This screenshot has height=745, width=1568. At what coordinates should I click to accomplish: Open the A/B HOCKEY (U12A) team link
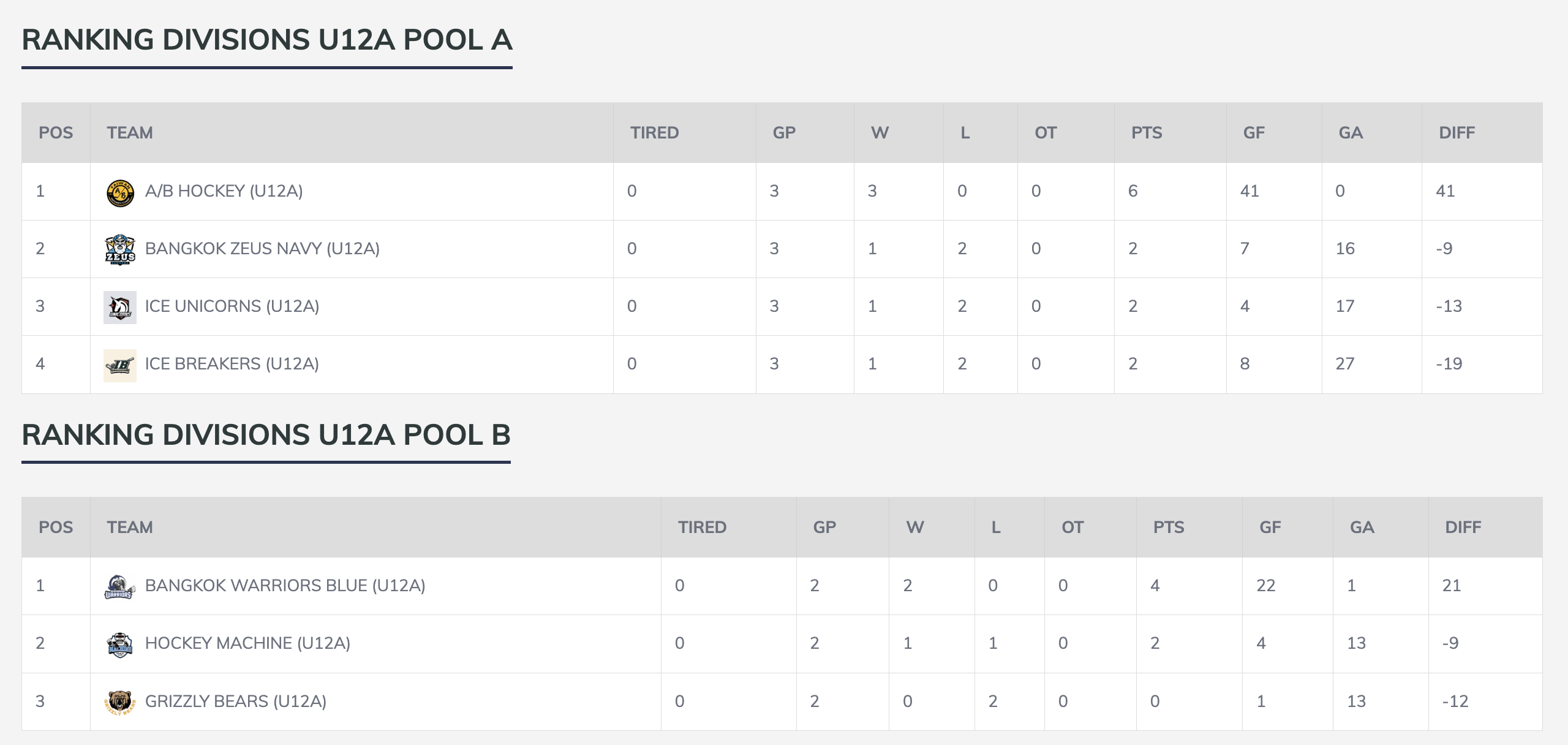pyautogui.click(x=224, y=191)
